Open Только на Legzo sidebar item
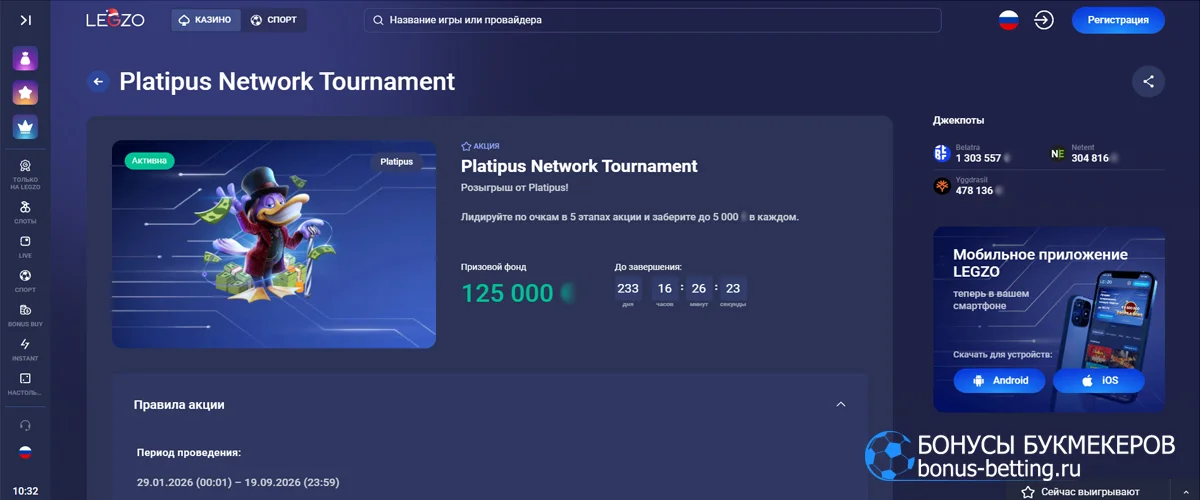1200x500 pixels. click(25, 174)
